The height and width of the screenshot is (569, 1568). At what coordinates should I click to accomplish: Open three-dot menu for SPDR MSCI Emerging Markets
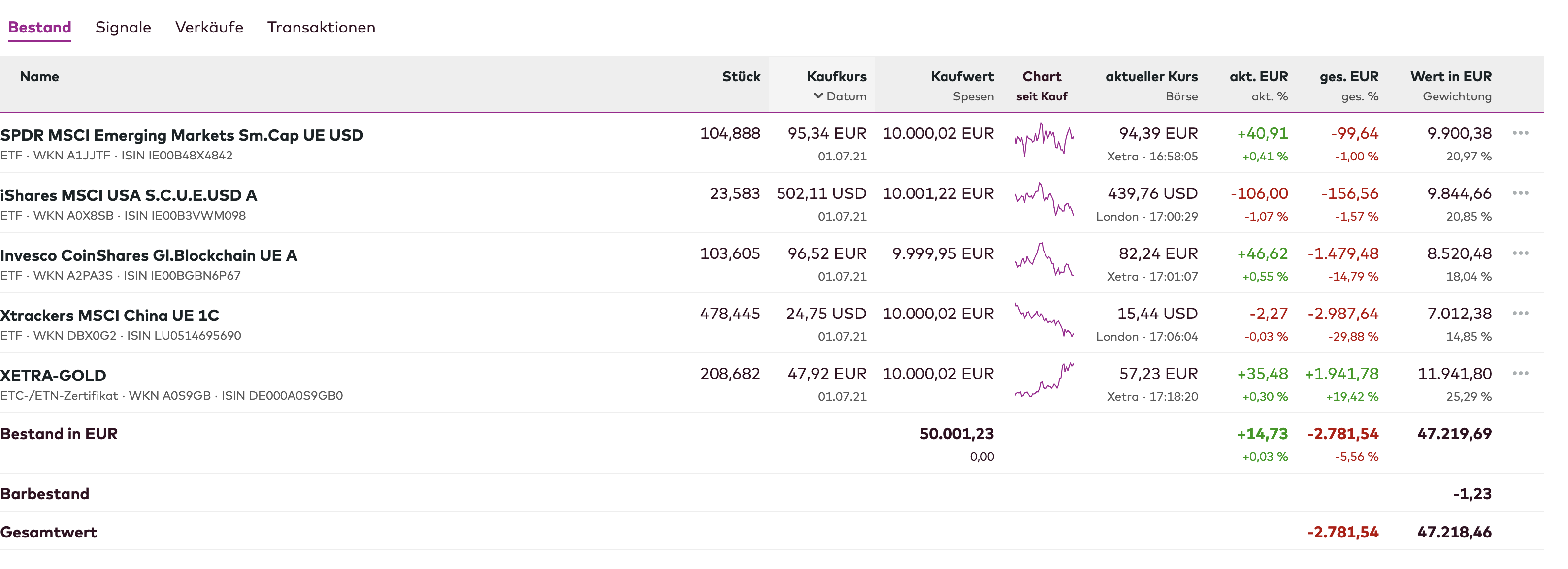1520,133
